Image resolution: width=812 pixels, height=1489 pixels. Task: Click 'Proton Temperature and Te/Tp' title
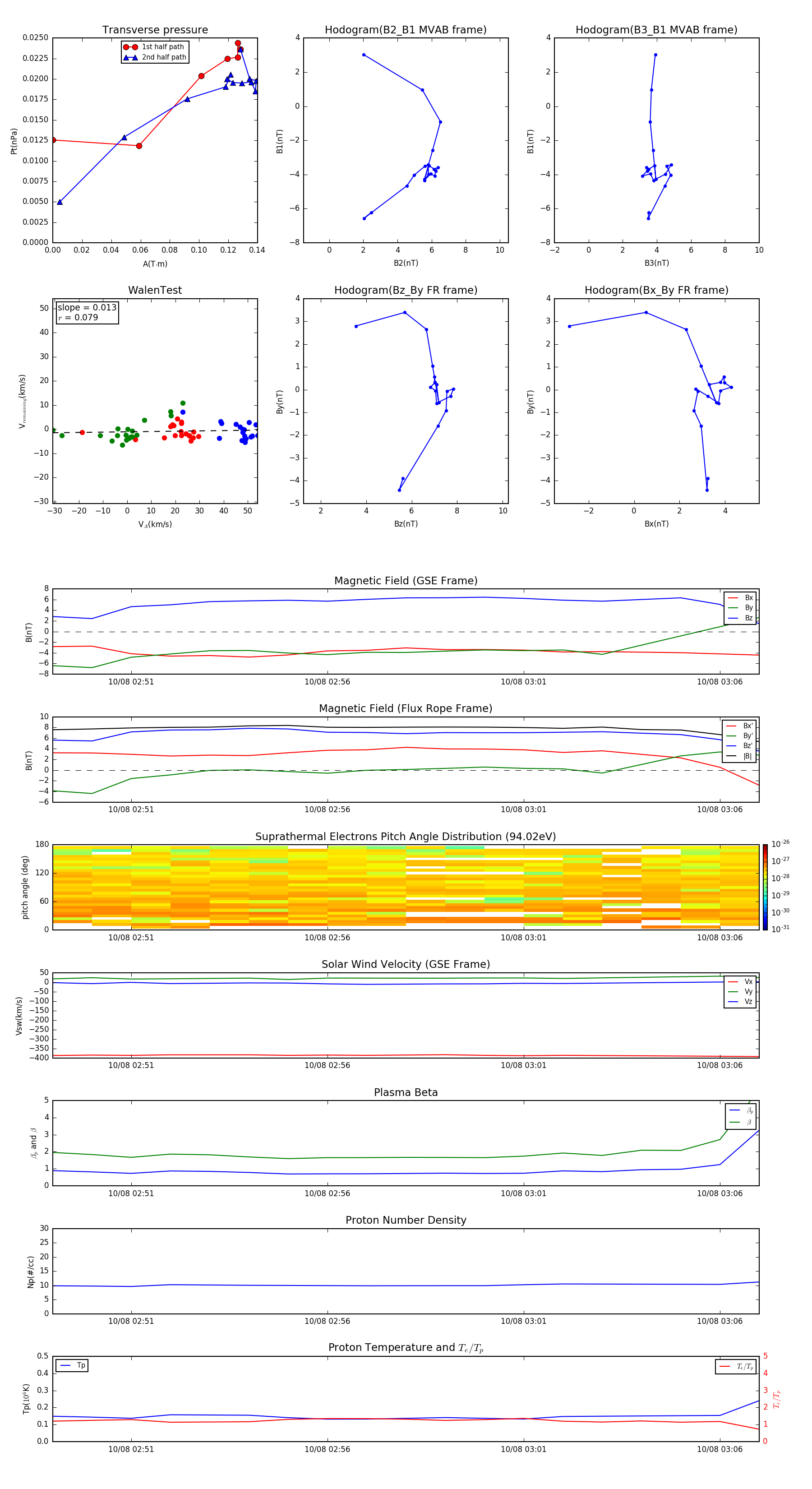(406, 1348)
